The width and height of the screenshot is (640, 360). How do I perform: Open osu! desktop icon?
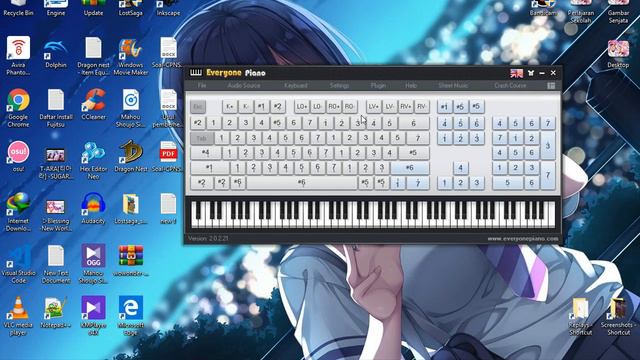[18, 156]
